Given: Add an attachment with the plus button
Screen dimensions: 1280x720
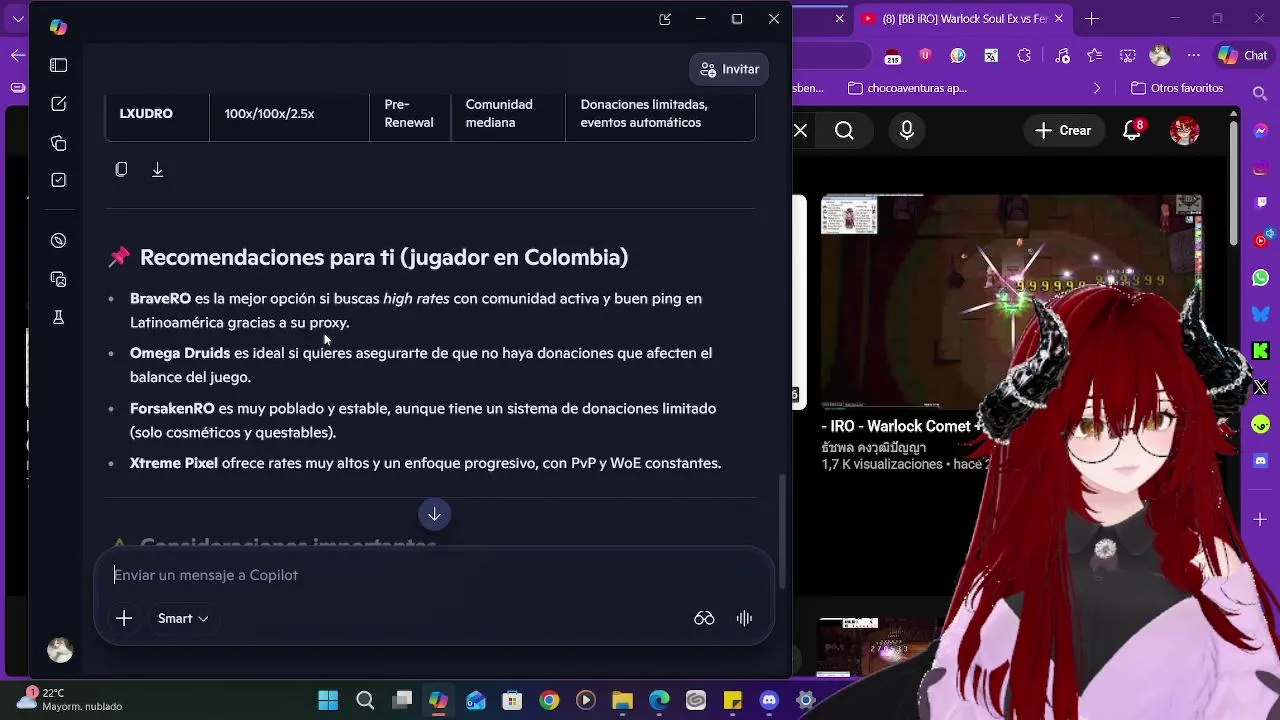Looking at the screenshot, I should point(124,618).
